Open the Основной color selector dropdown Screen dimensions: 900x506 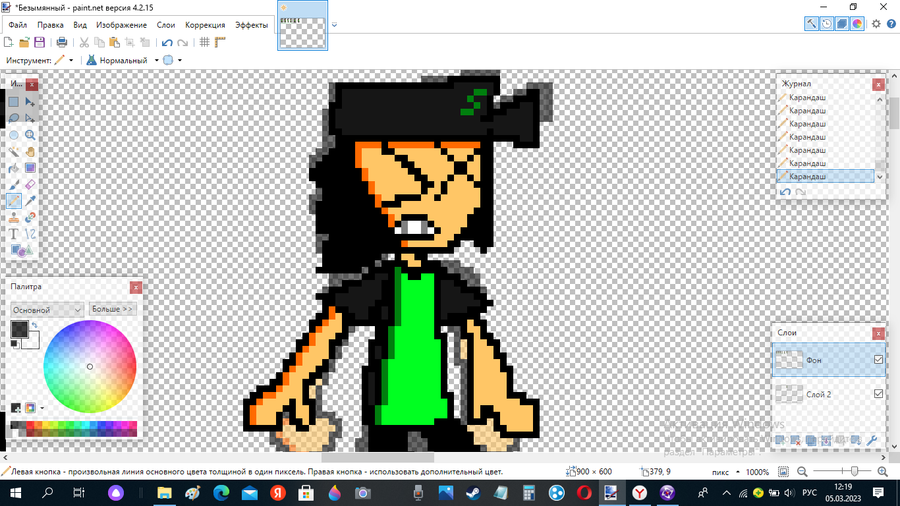click(x=47, y=309)
